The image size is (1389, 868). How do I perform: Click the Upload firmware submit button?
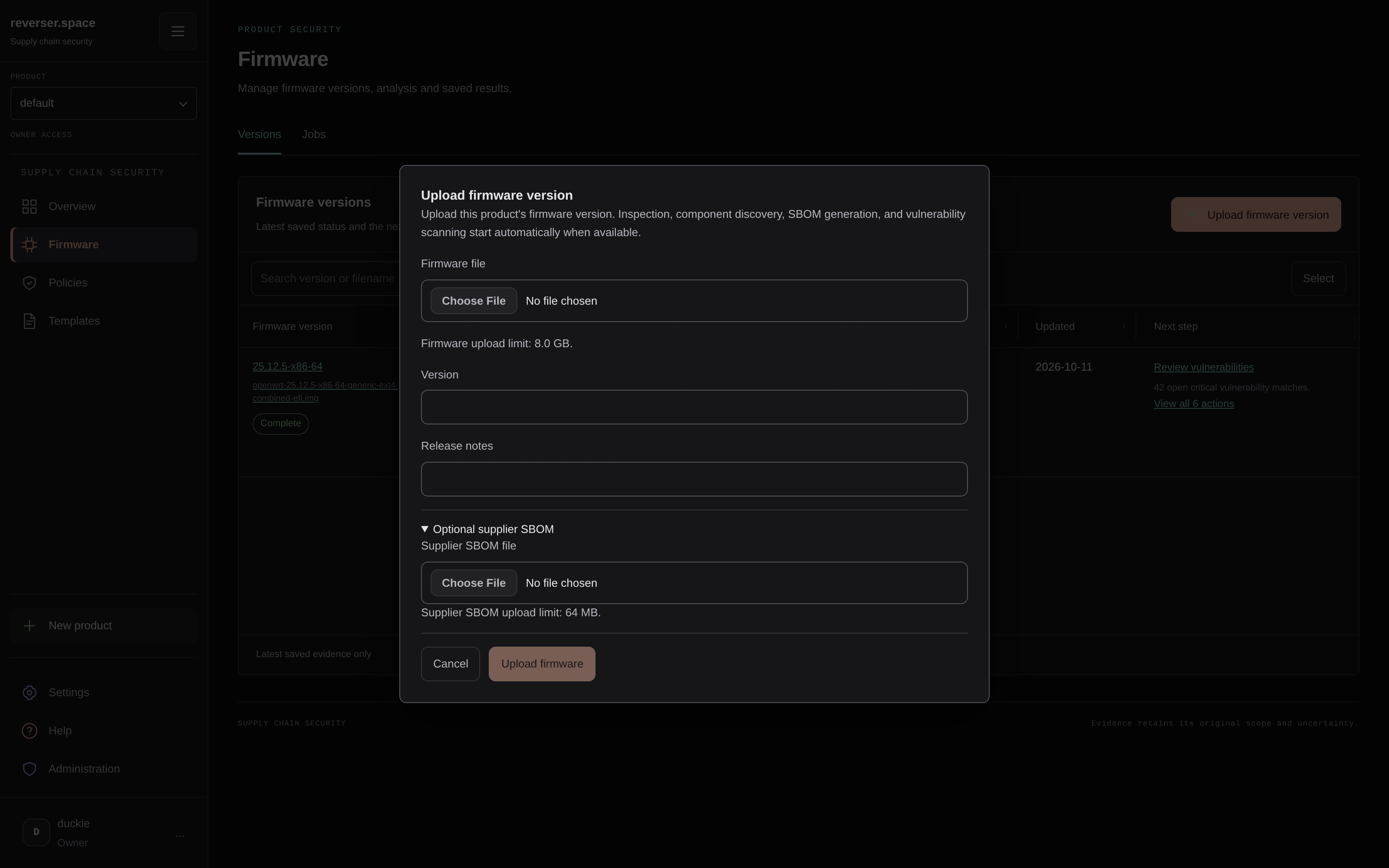tap(542, 664)
